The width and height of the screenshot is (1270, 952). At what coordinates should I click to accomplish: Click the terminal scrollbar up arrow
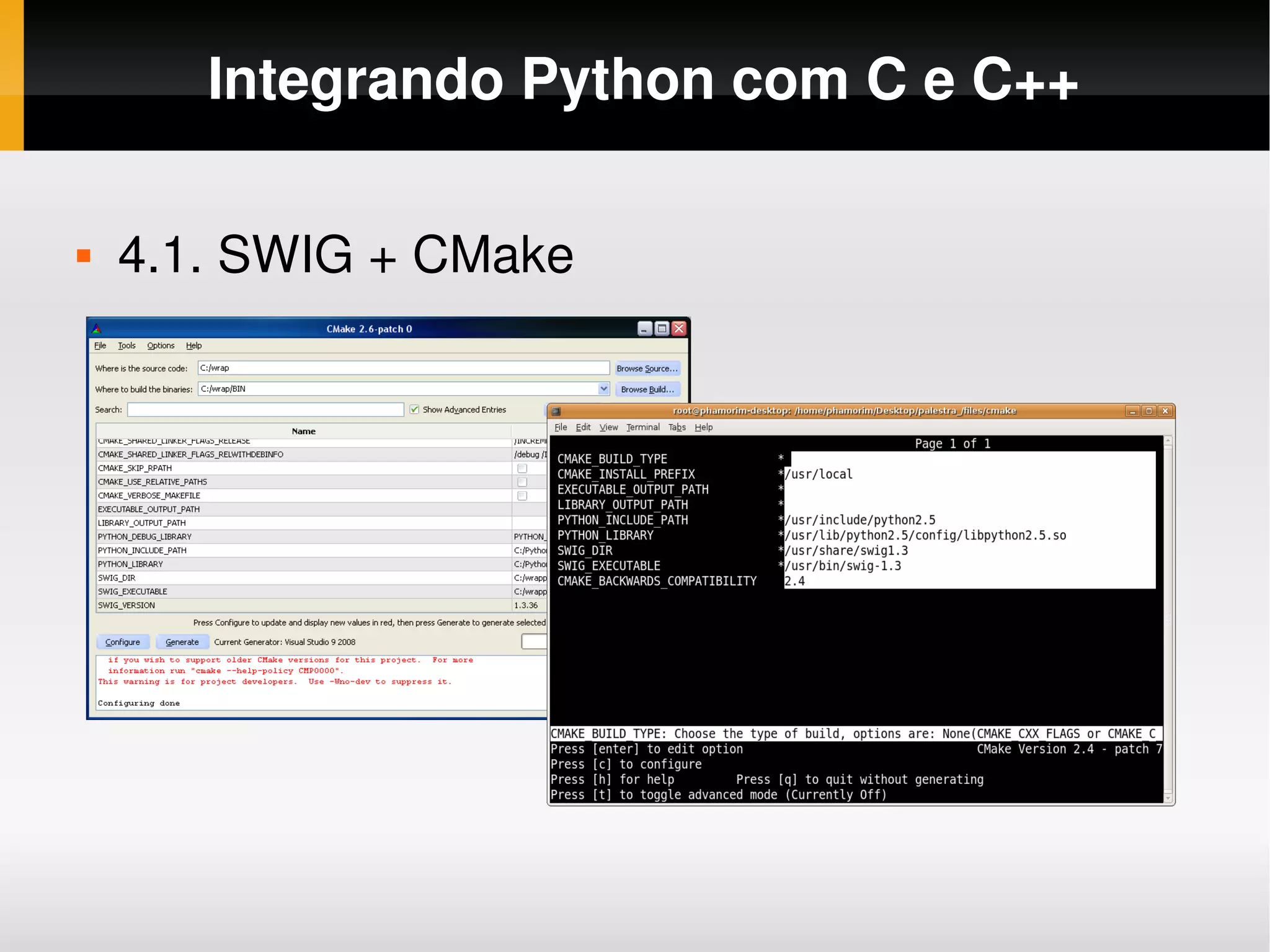coord(1168,440)
